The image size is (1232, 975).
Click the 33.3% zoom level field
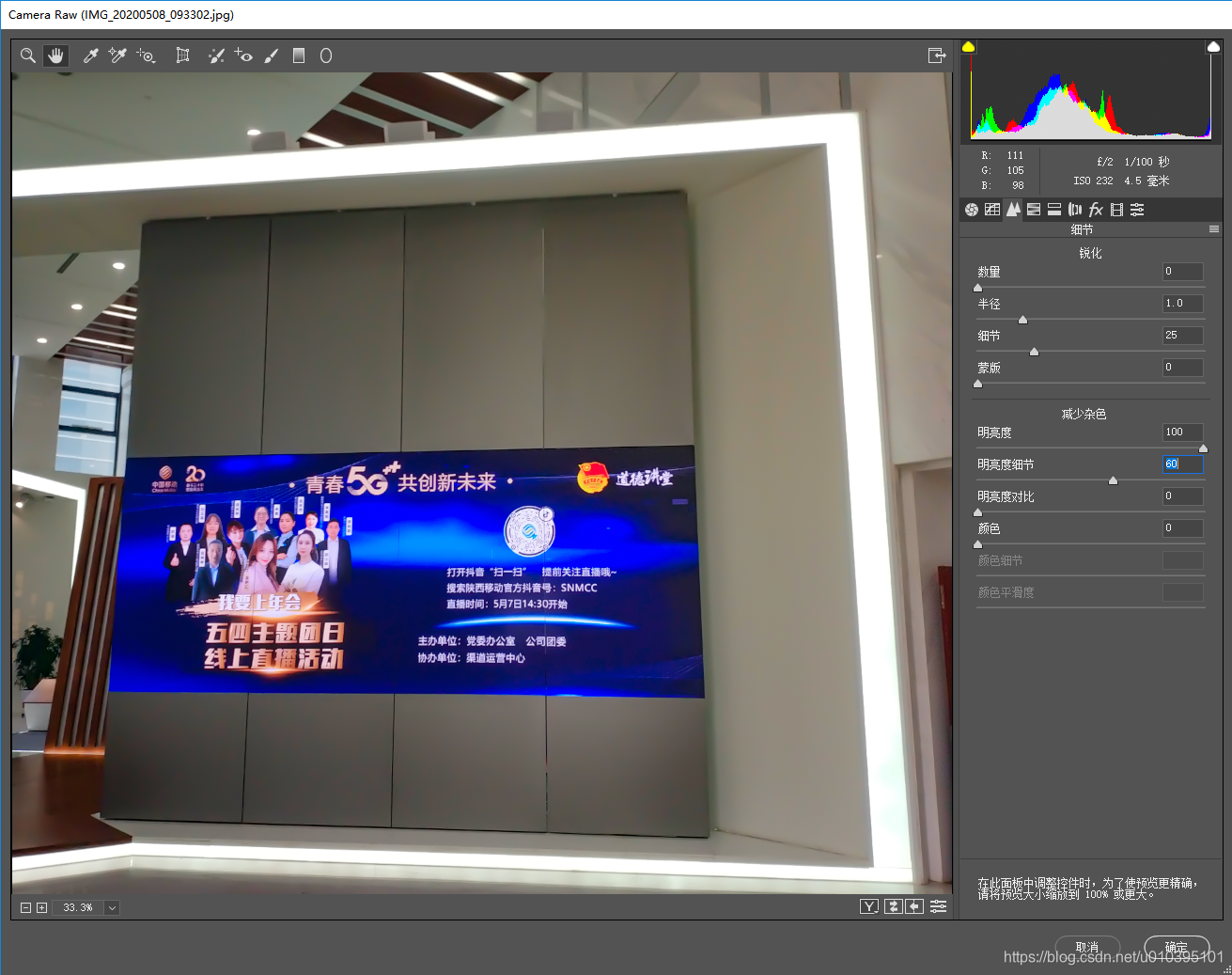click(x=78, y=908)
